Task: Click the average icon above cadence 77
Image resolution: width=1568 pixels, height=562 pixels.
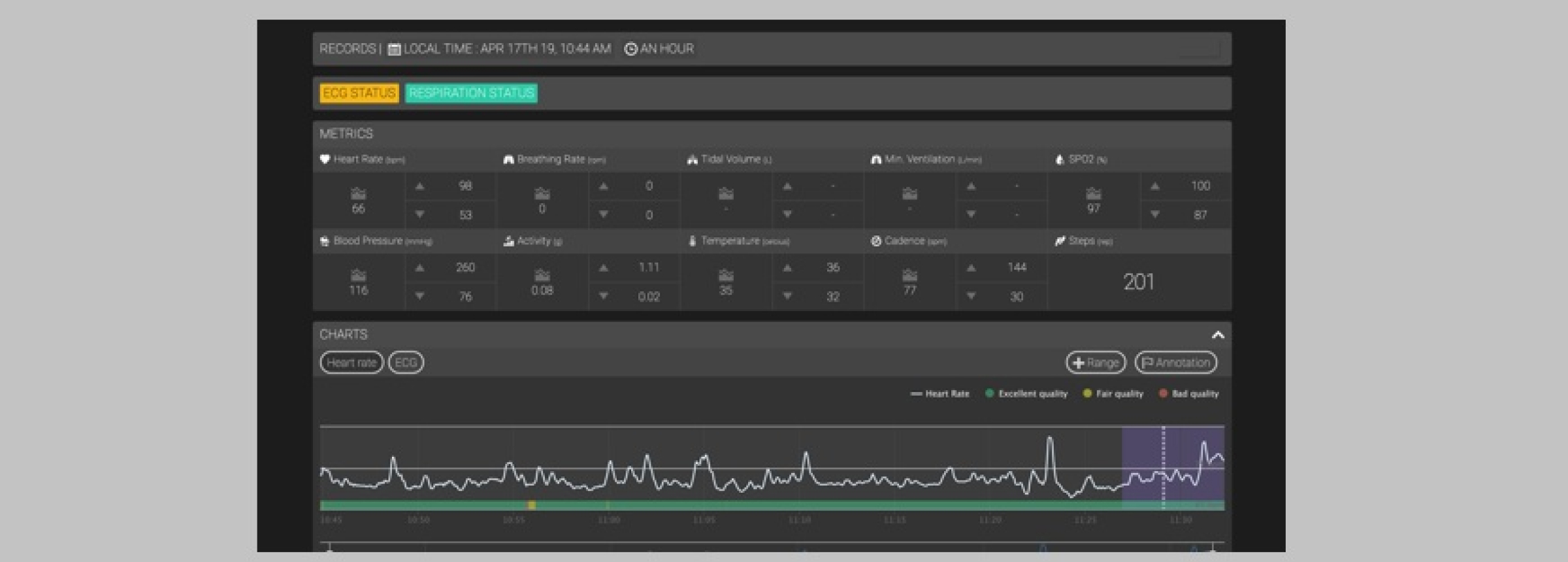Action: (x=909, y=275)
